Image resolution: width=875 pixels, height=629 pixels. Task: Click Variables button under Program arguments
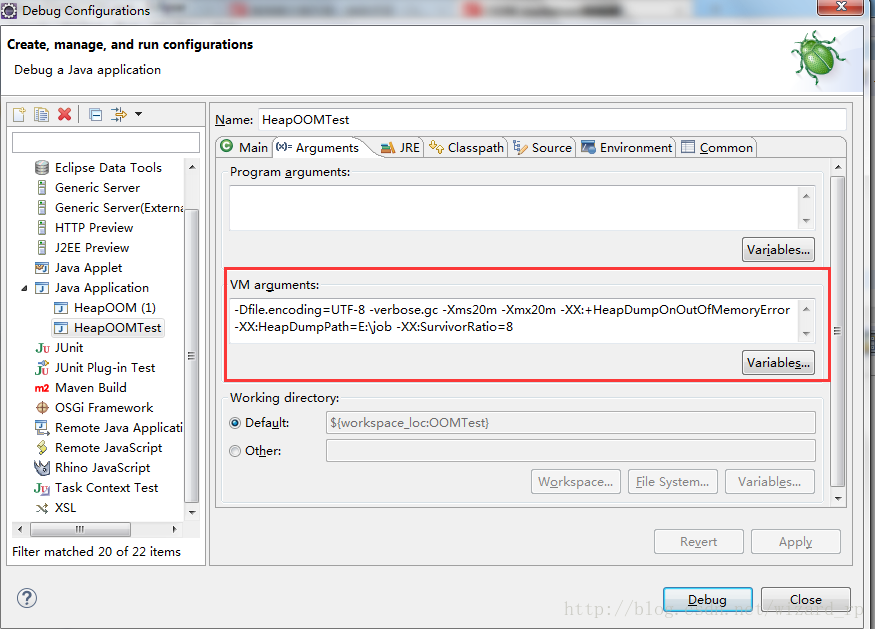point(778,249)
